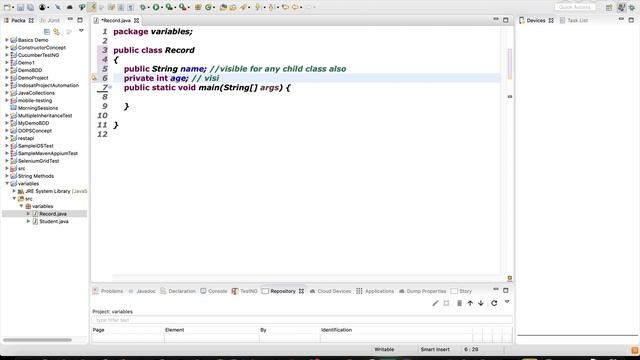
Task: Click the New file toolbar icon
Action: point(7,7)
